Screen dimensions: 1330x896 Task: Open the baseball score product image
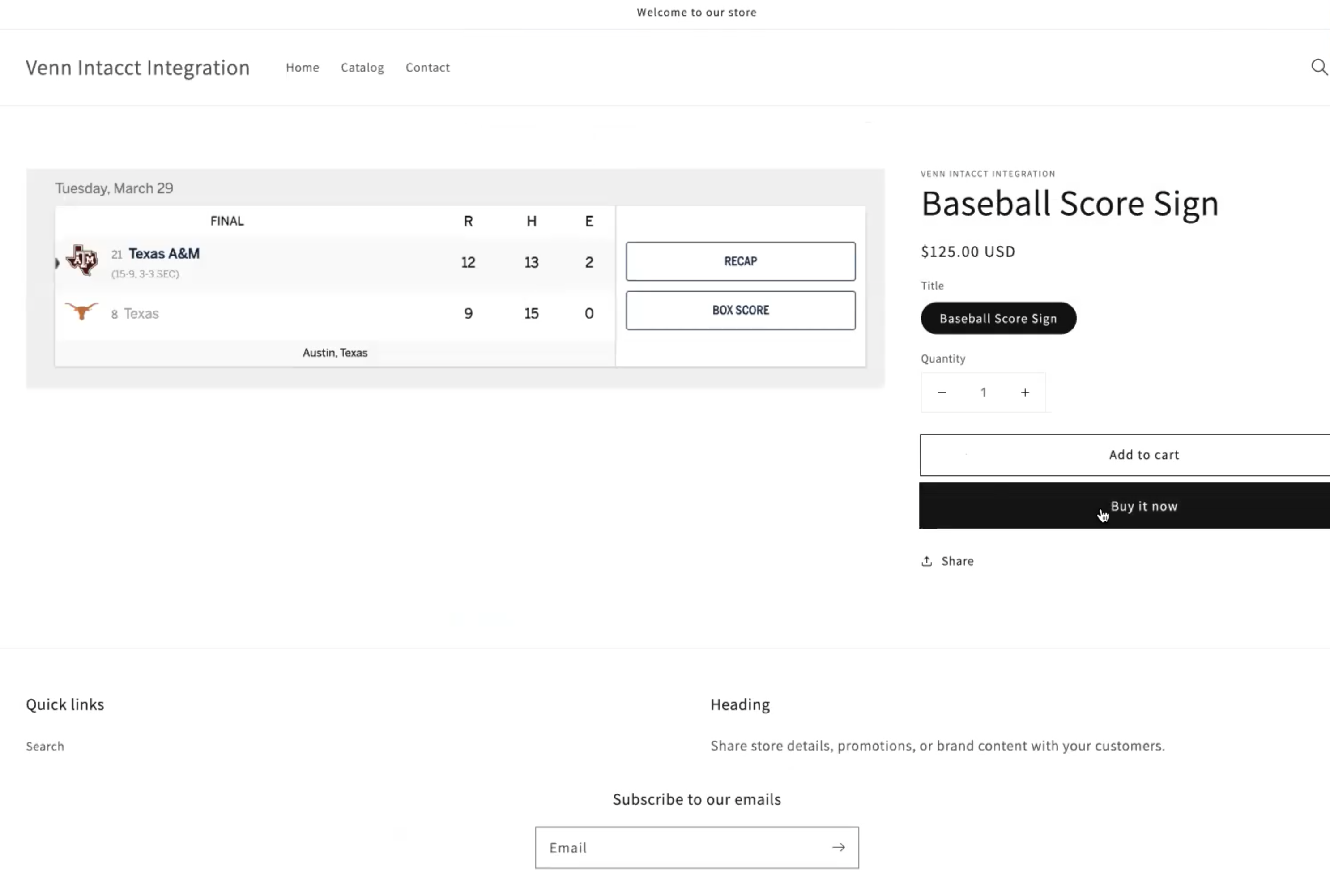coord(455,278)
